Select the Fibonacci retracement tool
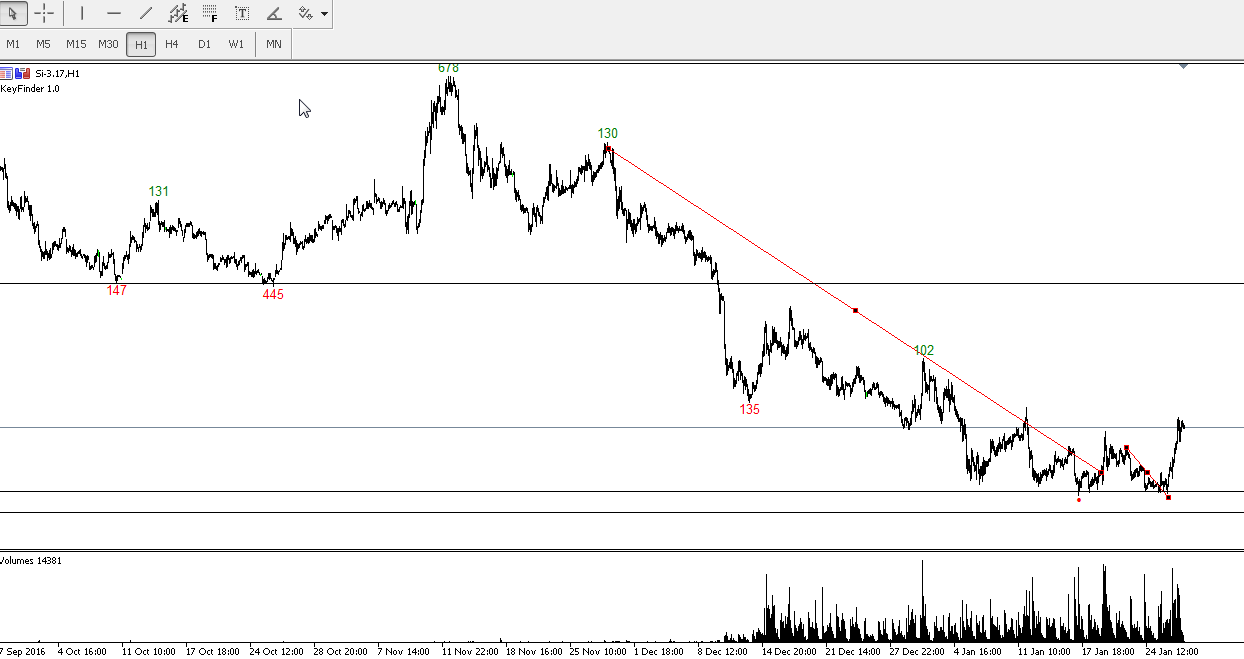 coord(210,14)
